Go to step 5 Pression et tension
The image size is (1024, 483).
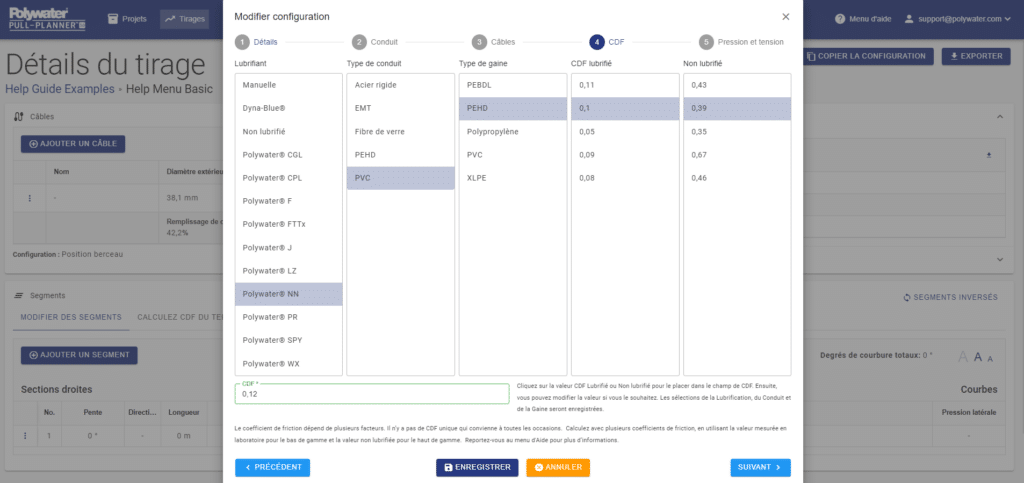pyautogui.click(x=741, y=42)
